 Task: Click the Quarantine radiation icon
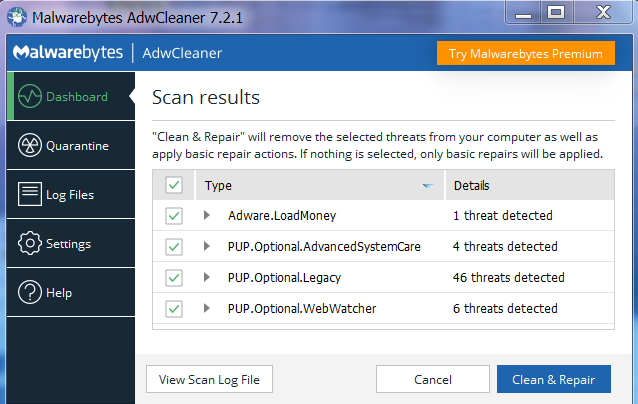[x=30, y=145]
